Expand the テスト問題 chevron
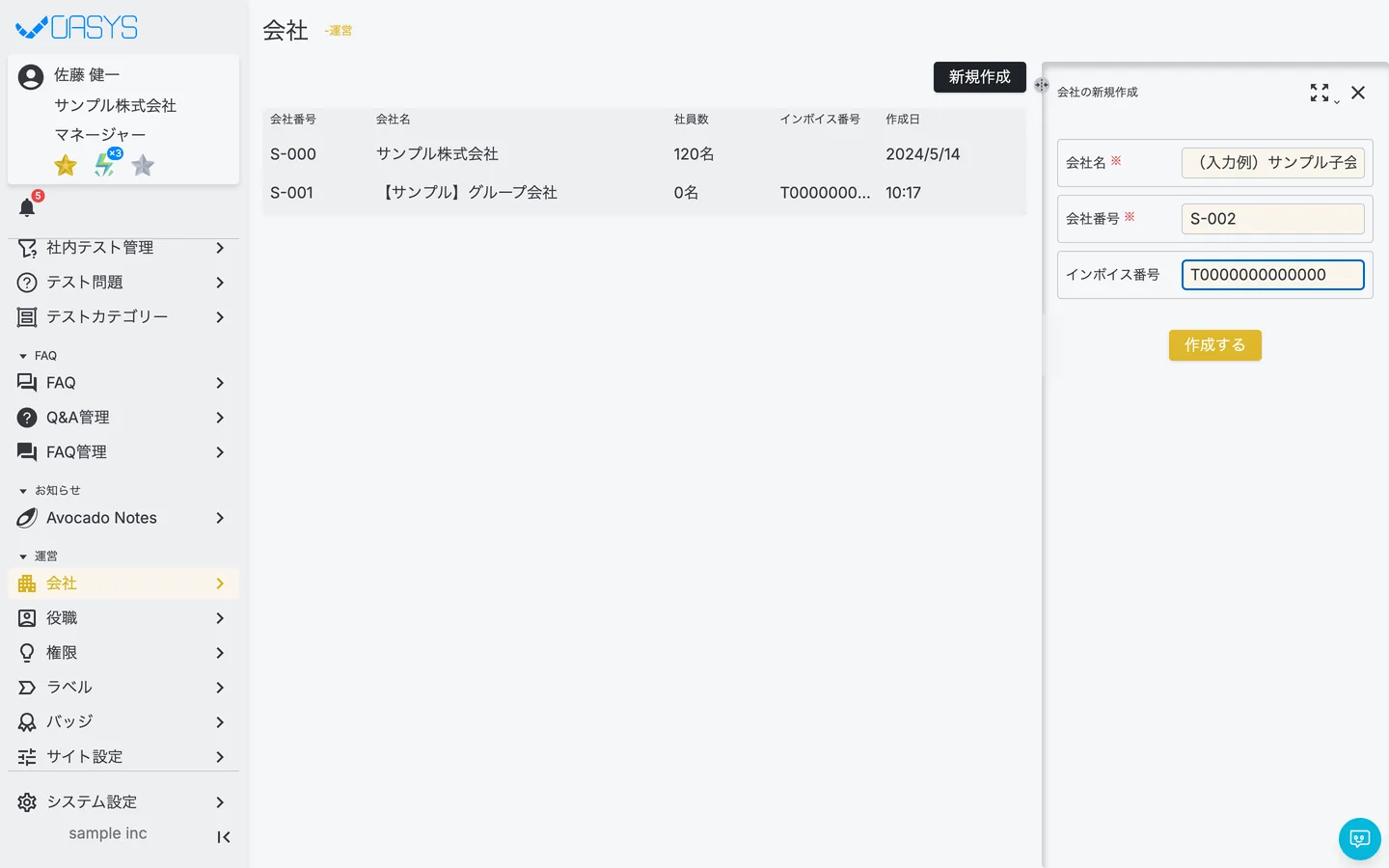Viewport: 1389px width, 868px height. click(220, 283)
